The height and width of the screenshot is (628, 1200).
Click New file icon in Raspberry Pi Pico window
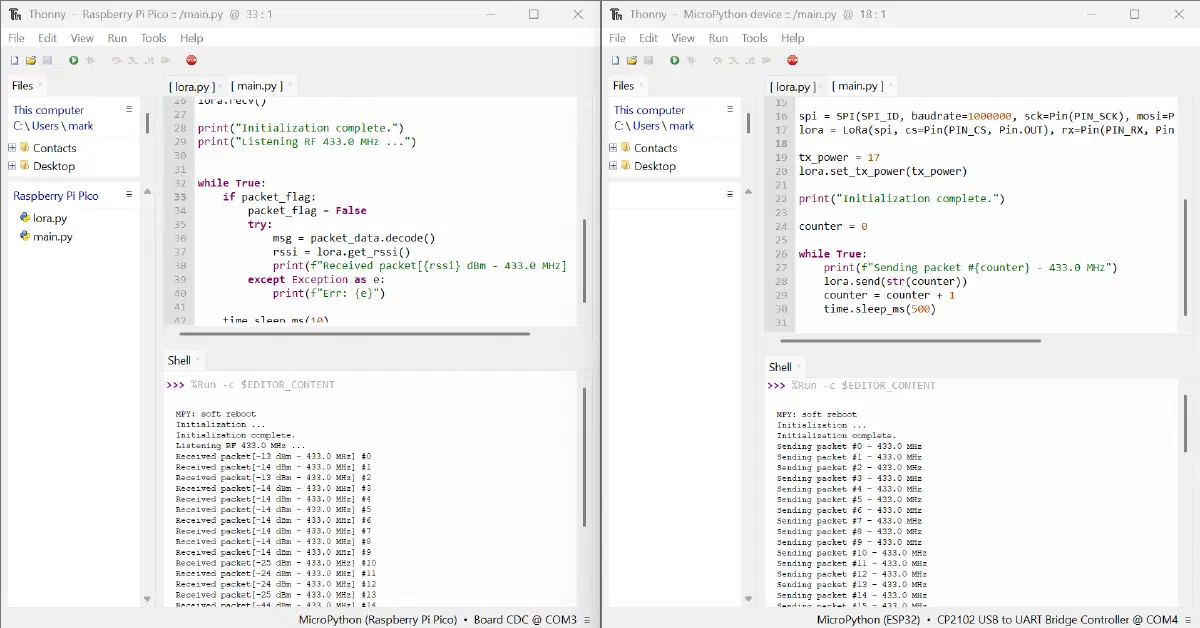[x=16, y=61]
